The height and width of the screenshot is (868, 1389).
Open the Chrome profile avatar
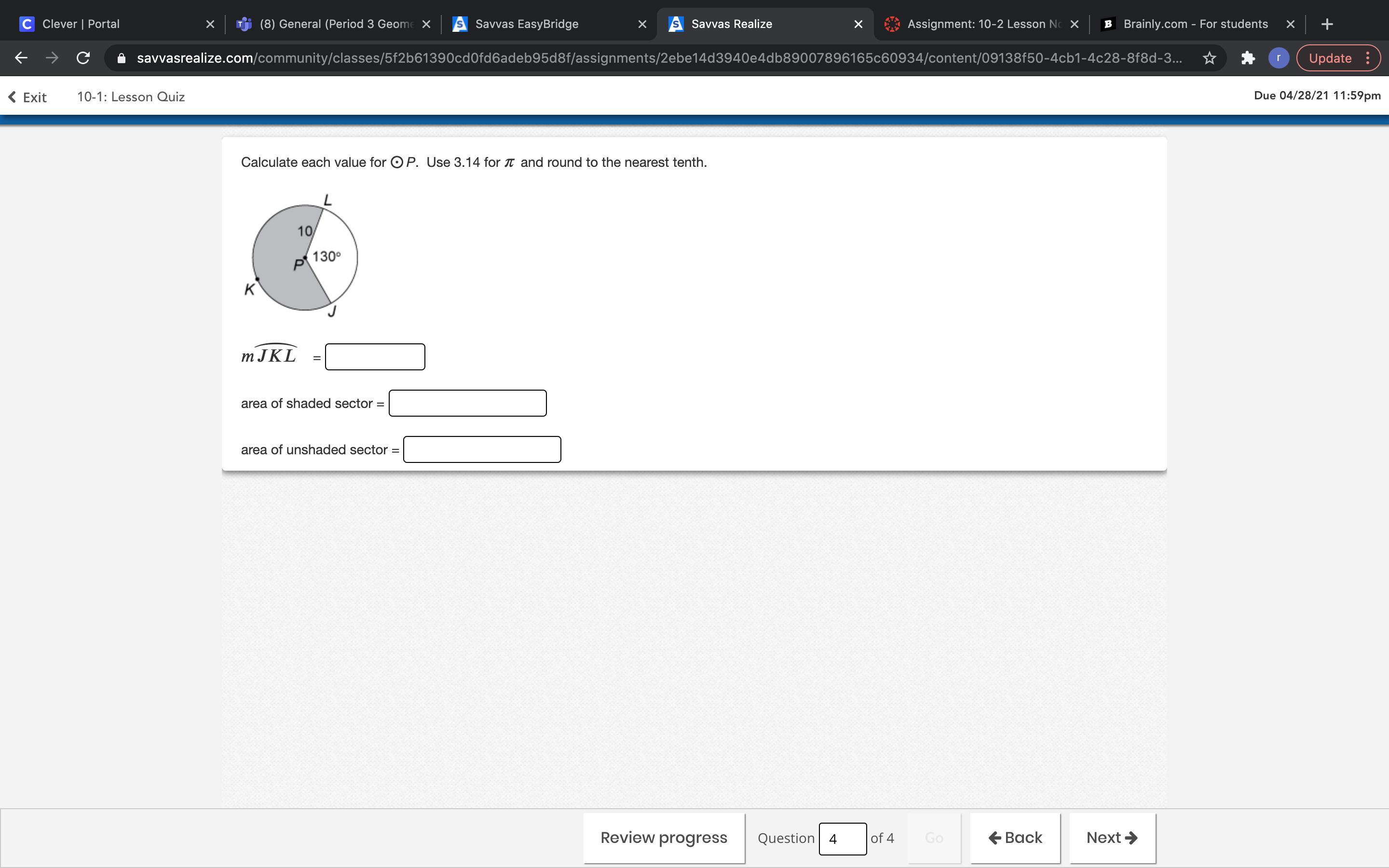click(1278, 58)
